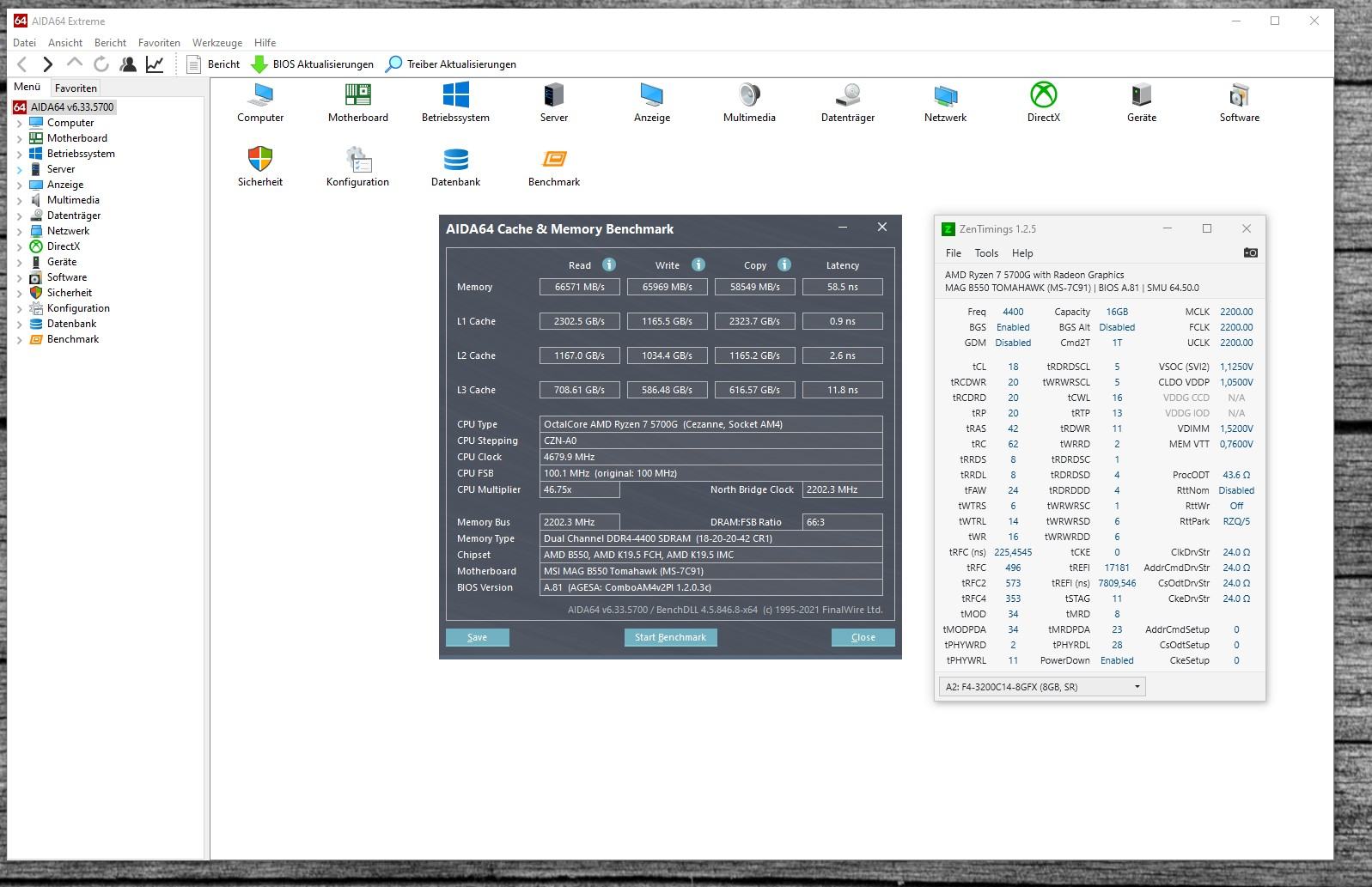The image size is (1372, 887).
Task: Open the Ansicht menu
Action: [x=65, y=42]
